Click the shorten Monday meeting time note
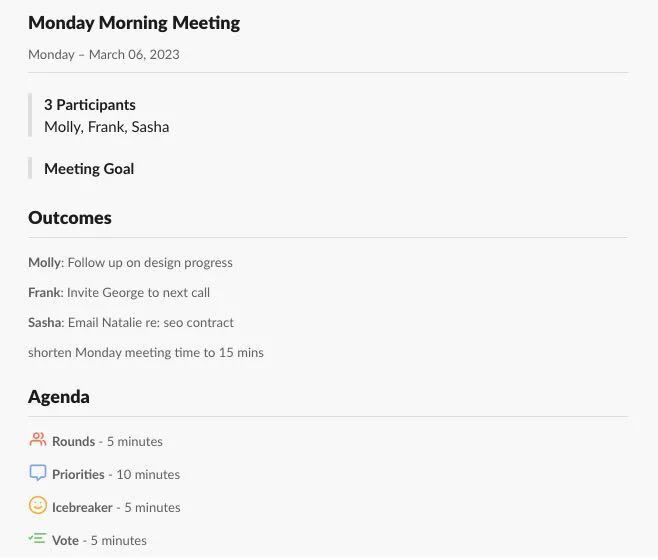Screen dimensions: 658x560 pos(146,352)
